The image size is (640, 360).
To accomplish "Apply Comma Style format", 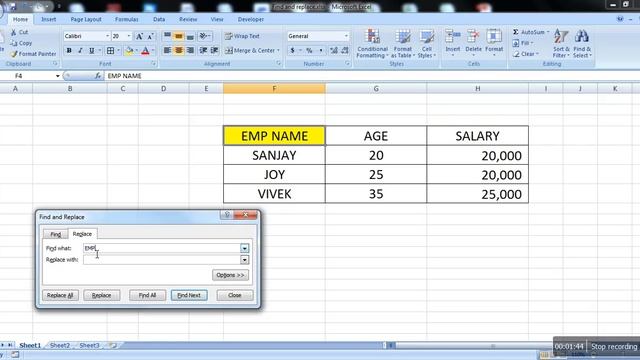I will click(321, 51).
